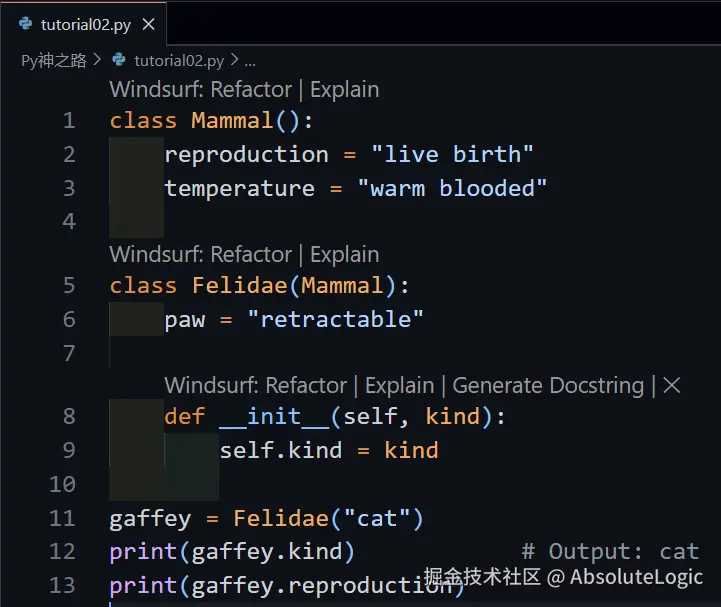The height and width of the screenshot is (607, 721).
Task: Click self.kind on line 9
Action: (x=280, y=451)
